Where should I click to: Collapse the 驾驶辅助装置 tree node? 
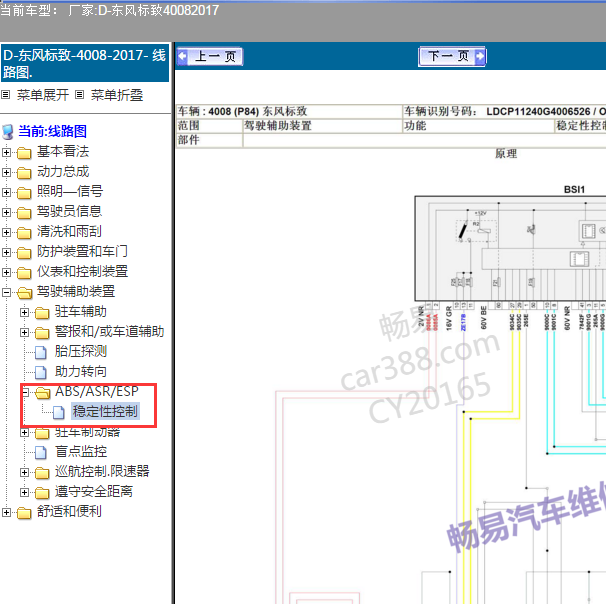point(6,293)
